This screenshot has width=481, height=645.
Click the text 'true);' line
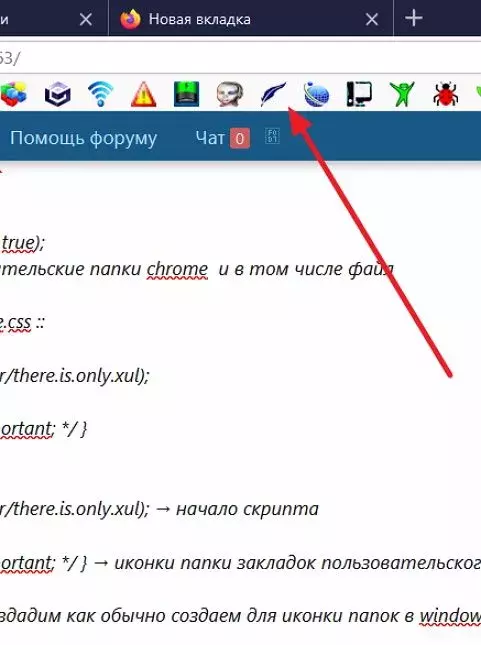23,243
